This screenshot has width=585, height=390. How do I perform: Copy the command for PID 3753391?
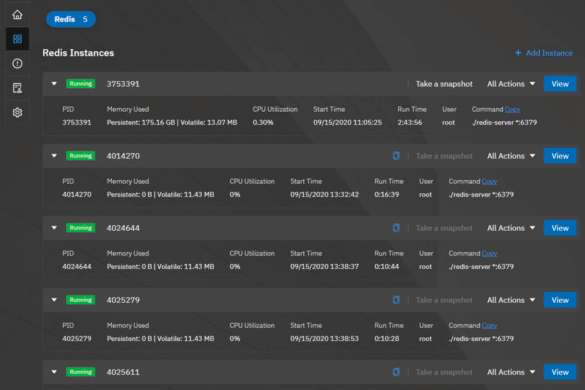512,109
